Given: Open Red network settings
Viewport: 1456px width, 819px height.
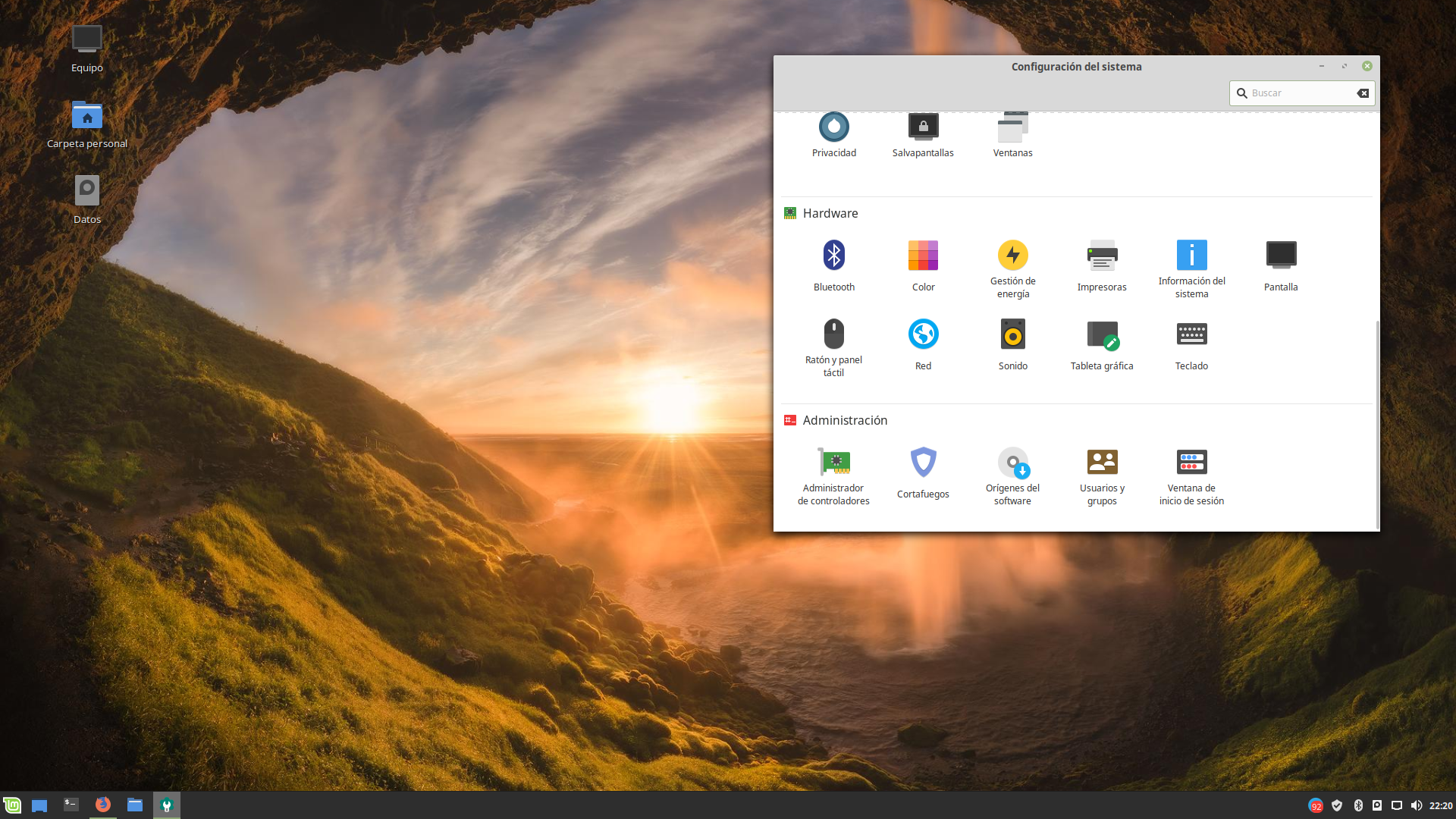Looking at the screenshot, I should click(x=923, y=334).
